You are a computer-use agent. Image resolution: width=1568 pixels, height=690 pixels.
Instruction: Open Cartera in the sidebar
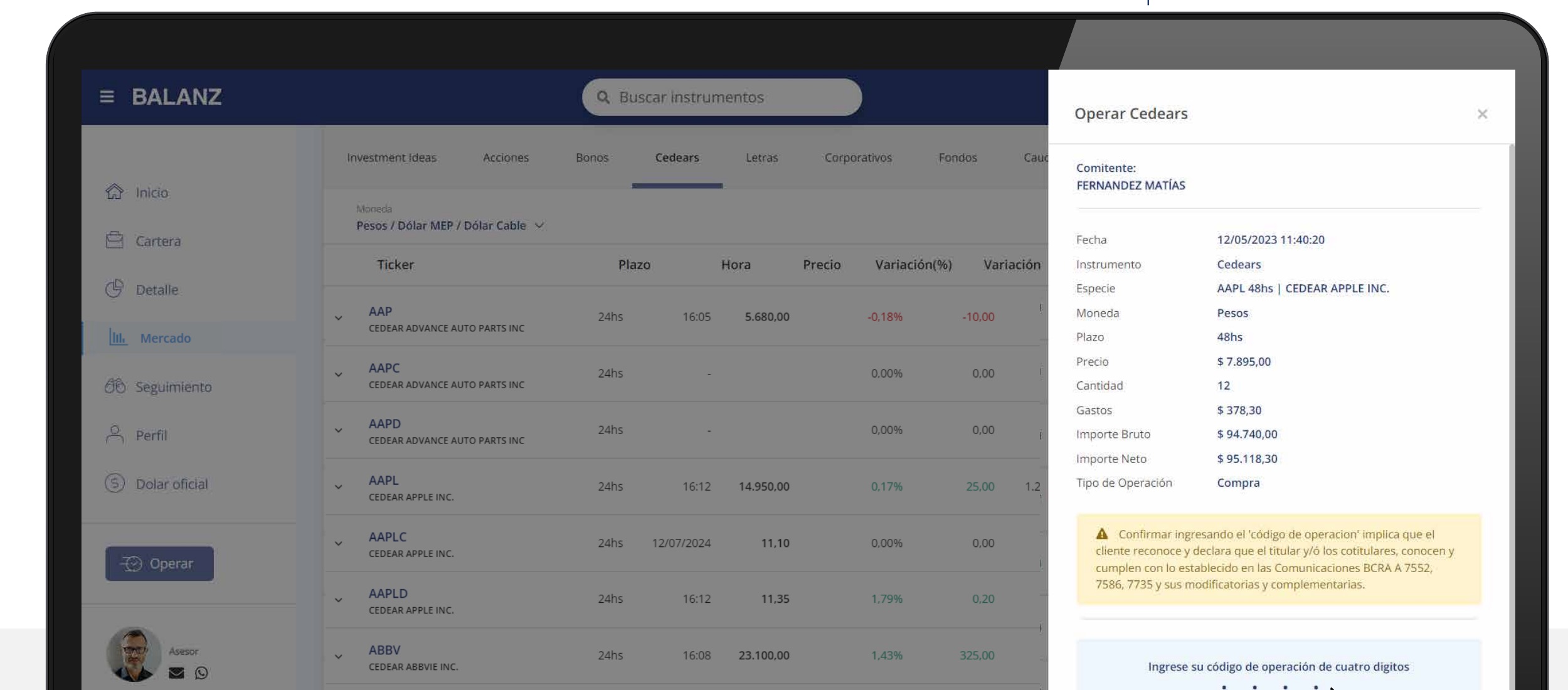[x=158, y=241]
